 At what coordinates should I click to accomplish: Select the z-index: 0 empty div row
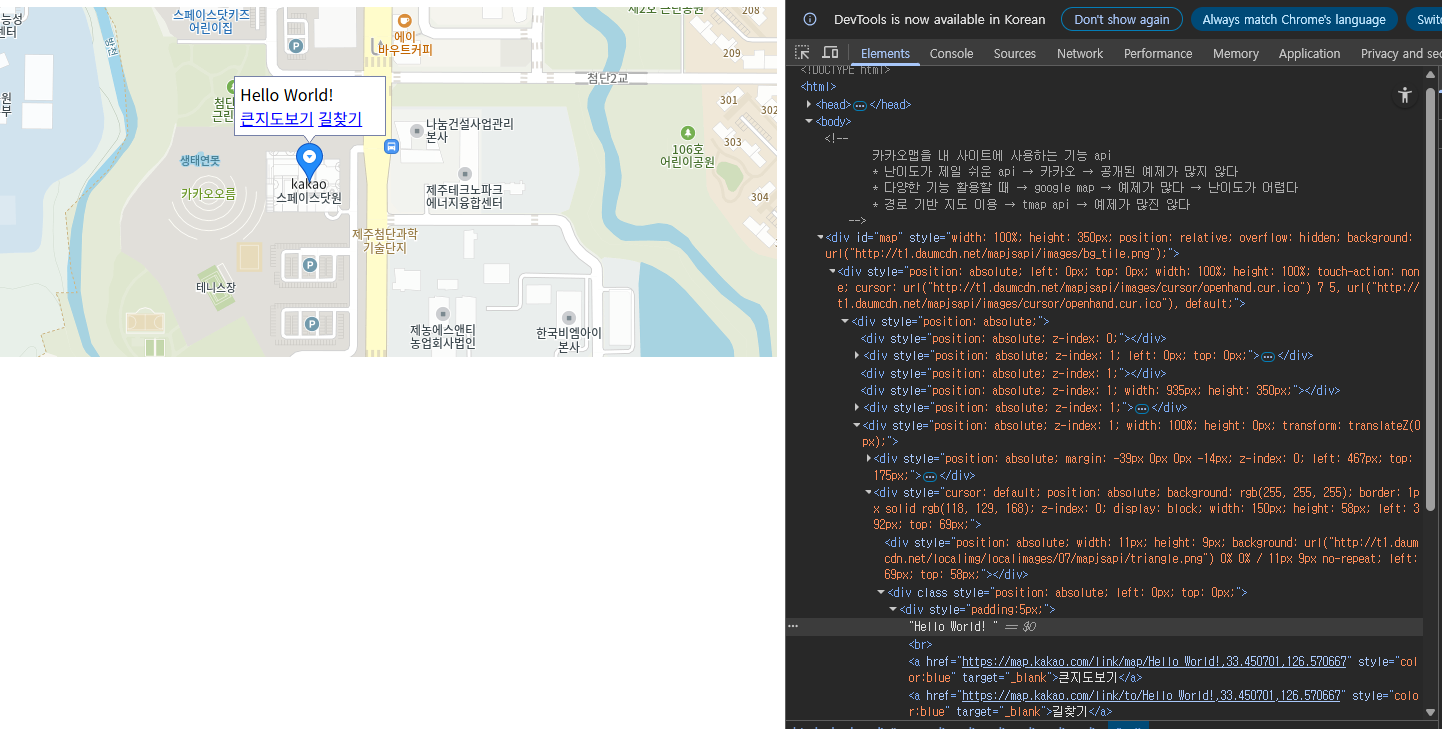coord(1014,339)
